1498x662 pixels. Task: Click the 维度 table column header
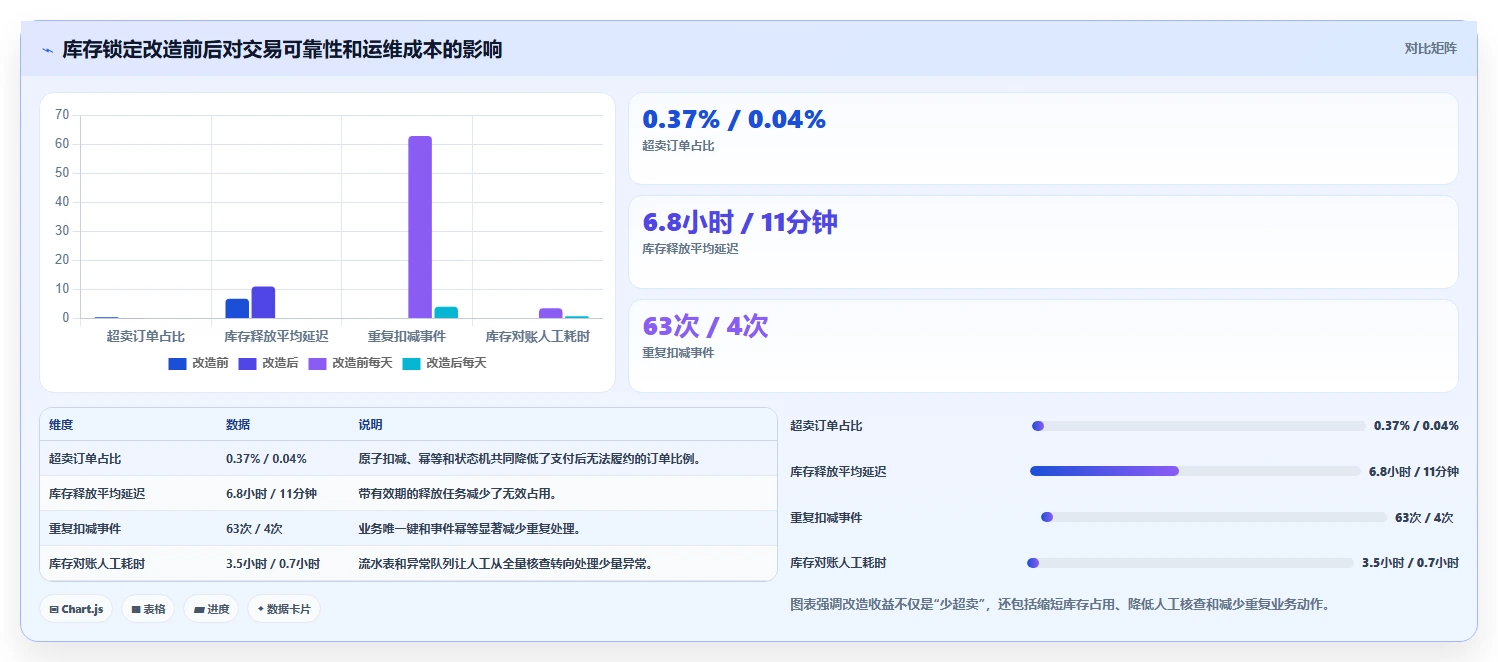[x=61, y=425]
